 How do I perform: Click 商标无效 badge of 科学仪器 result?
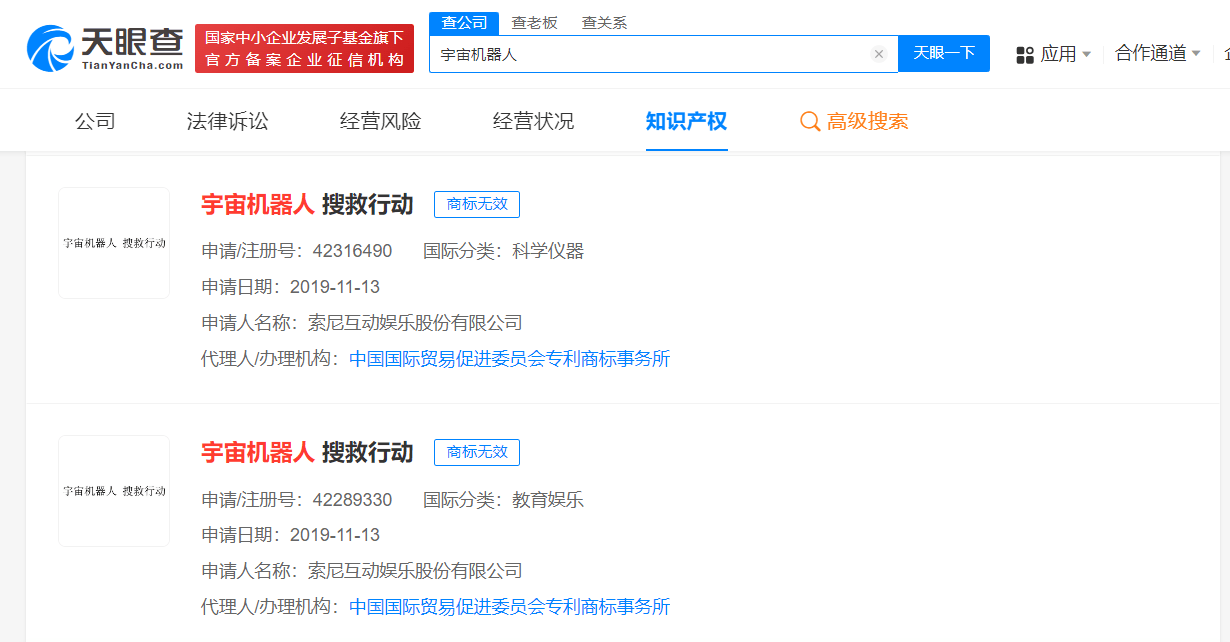(x=477, y=204)
